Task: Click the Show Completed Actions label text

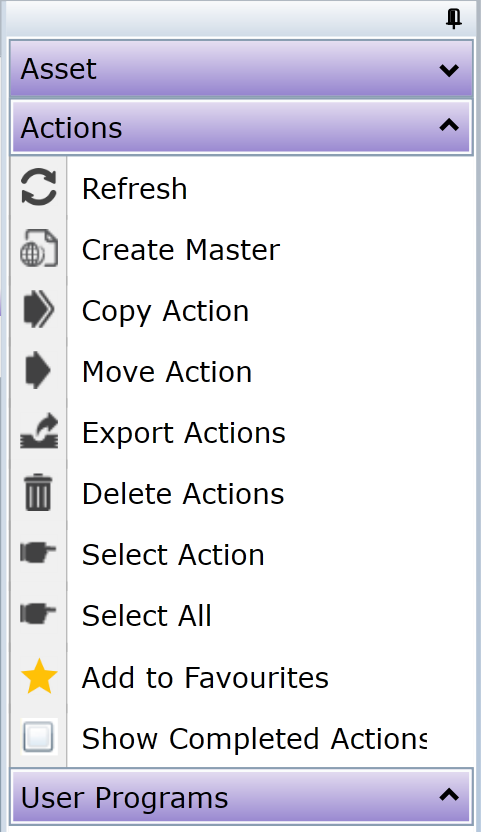Action: coord(254,739)
